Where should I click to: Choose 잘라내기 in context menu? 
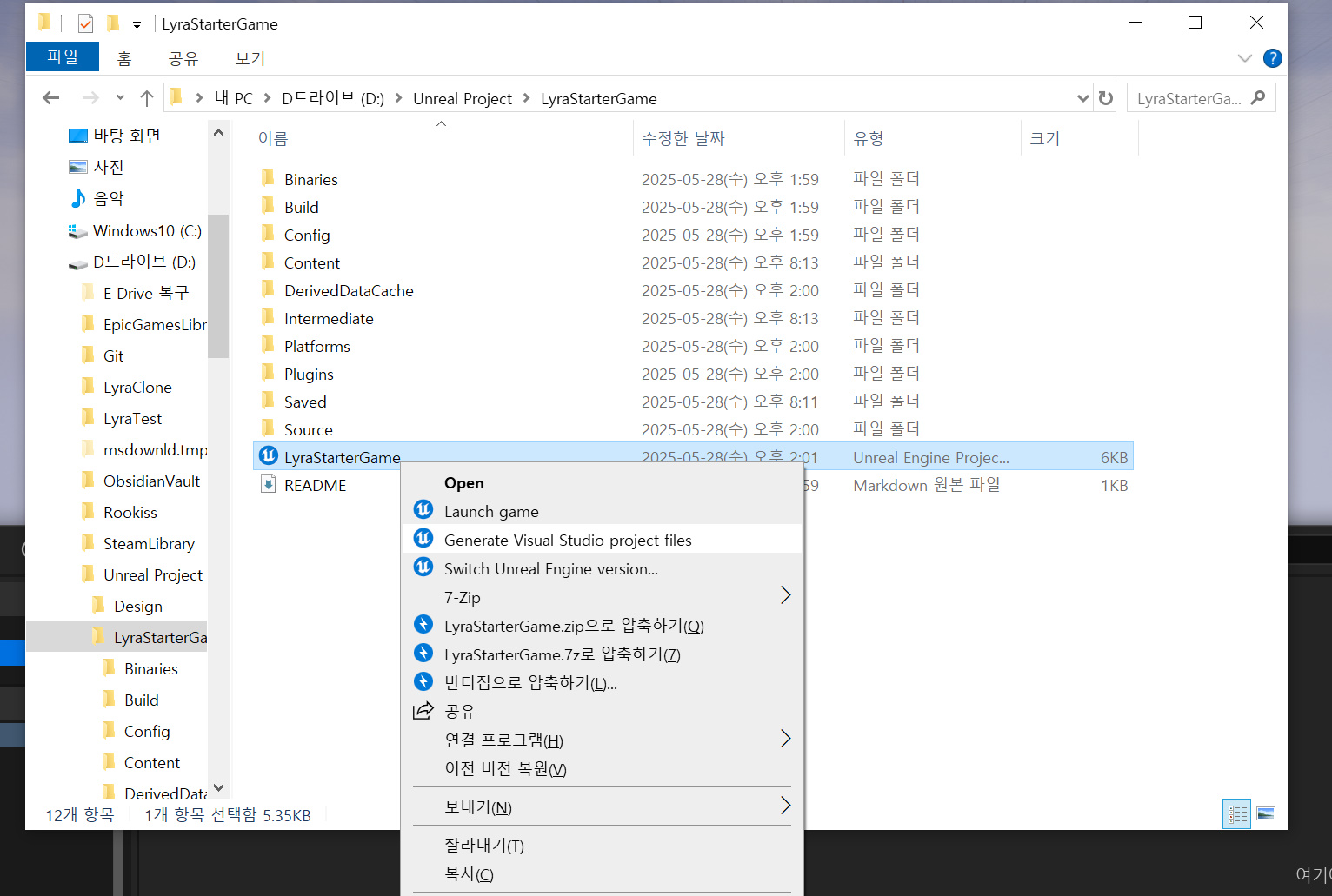pyautogui.click(x=602, y=845)
